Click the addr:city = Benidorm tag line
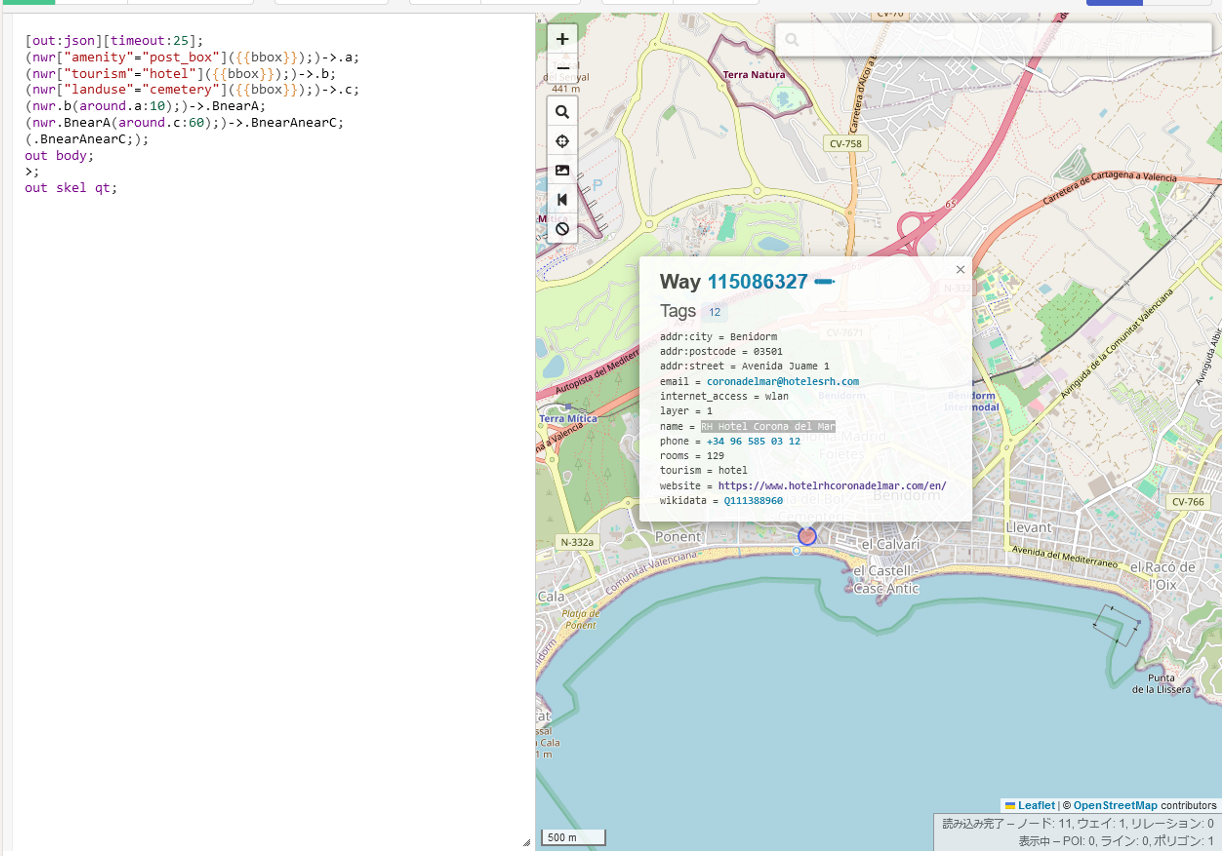Screen dimensions: 1225x856 coord(718,337)
